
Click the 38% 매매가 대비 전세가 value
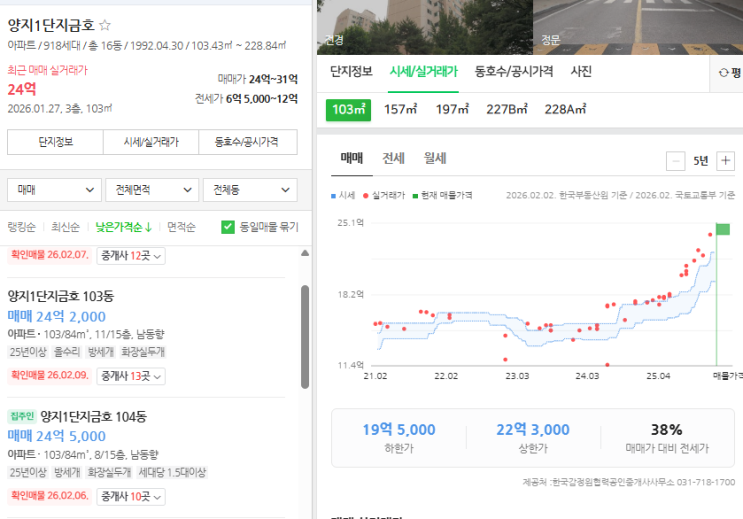point(666,430)
